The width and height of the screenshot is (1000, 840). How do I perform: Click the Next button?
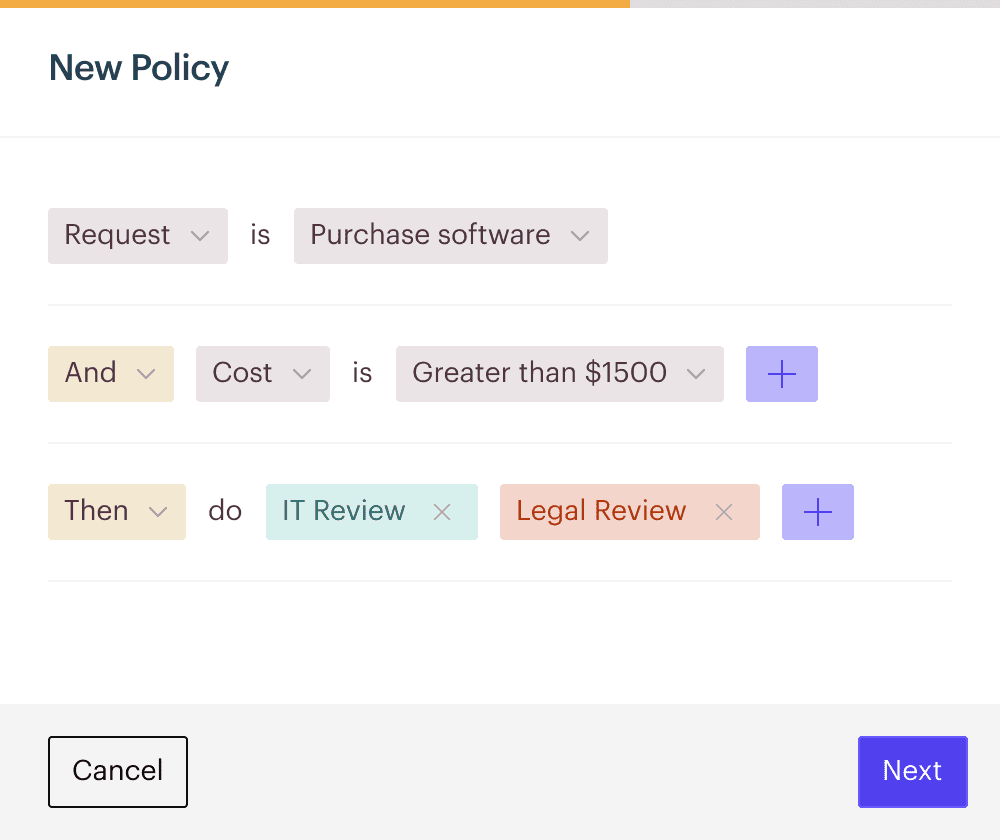click(x=913, y=772)
